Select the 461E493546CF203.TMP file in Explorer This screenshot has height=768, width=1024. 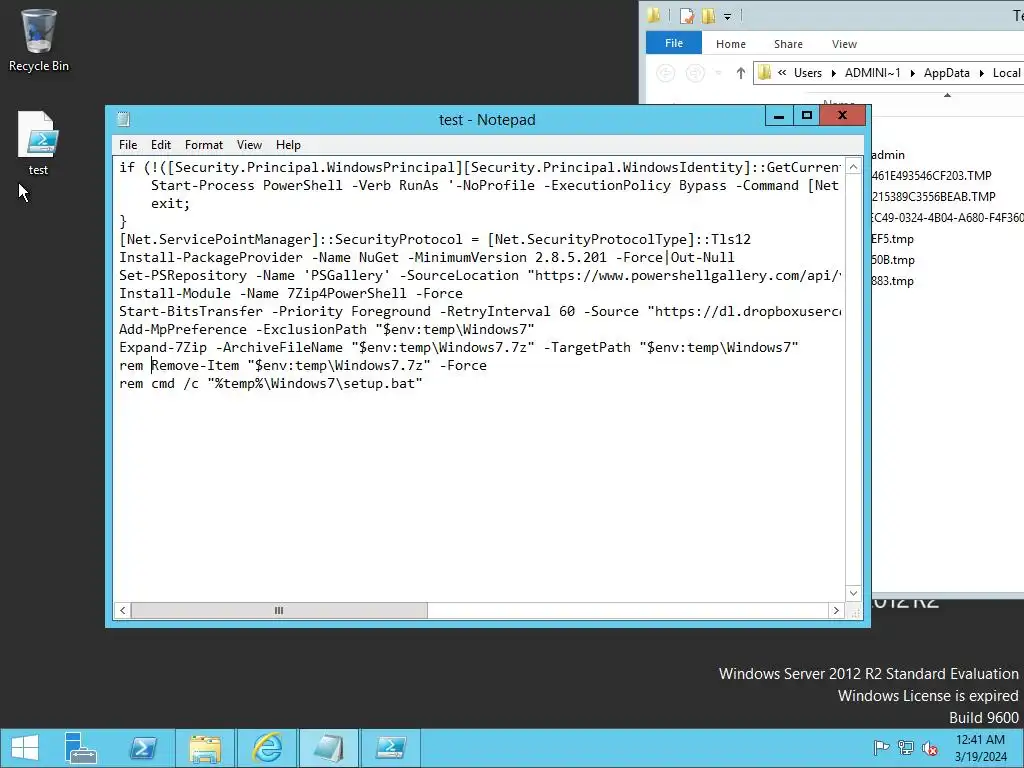click(x=931, y=176)
